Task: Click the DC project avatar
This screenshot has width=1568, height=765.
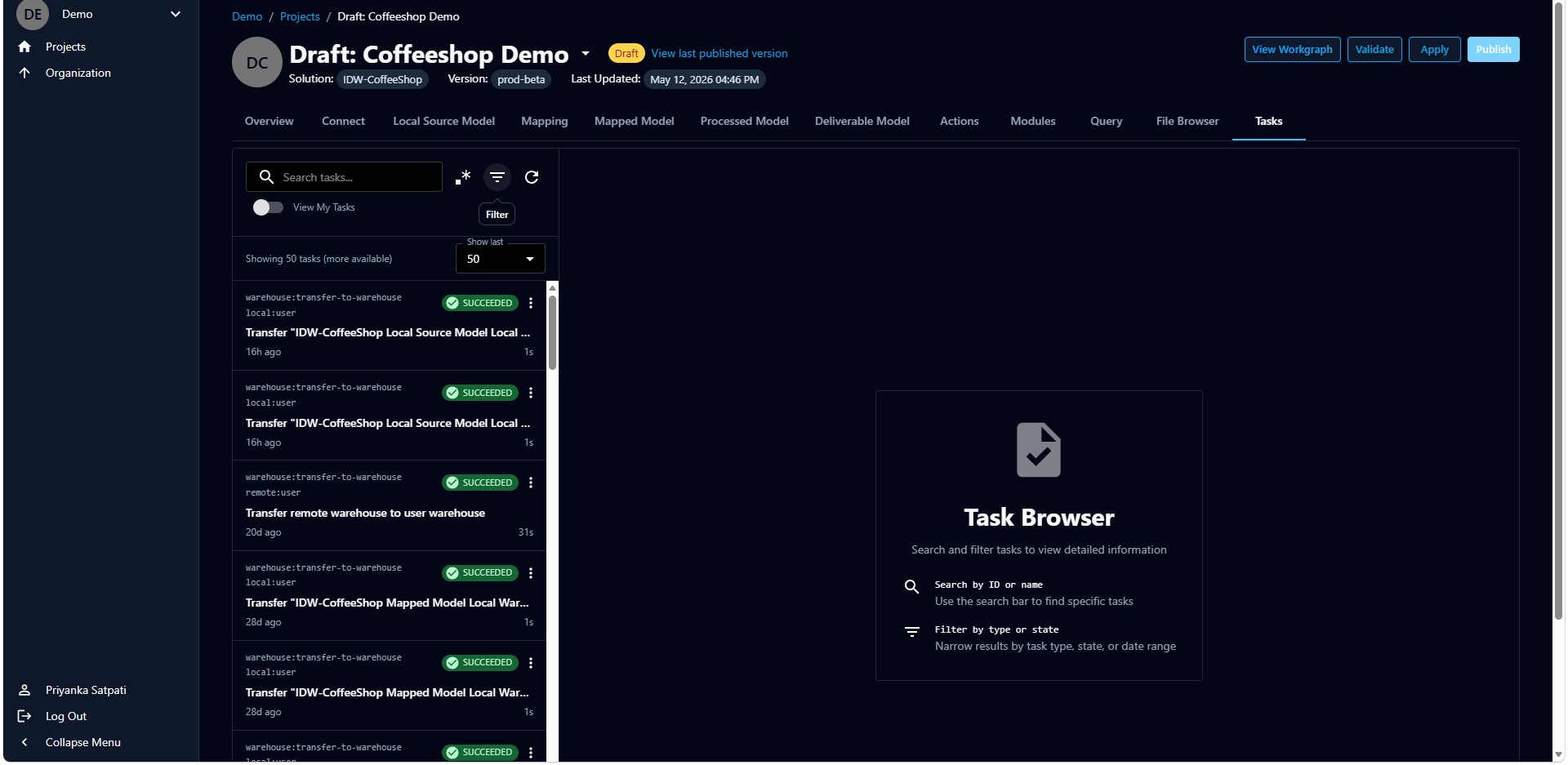Action: click(257, 62)
